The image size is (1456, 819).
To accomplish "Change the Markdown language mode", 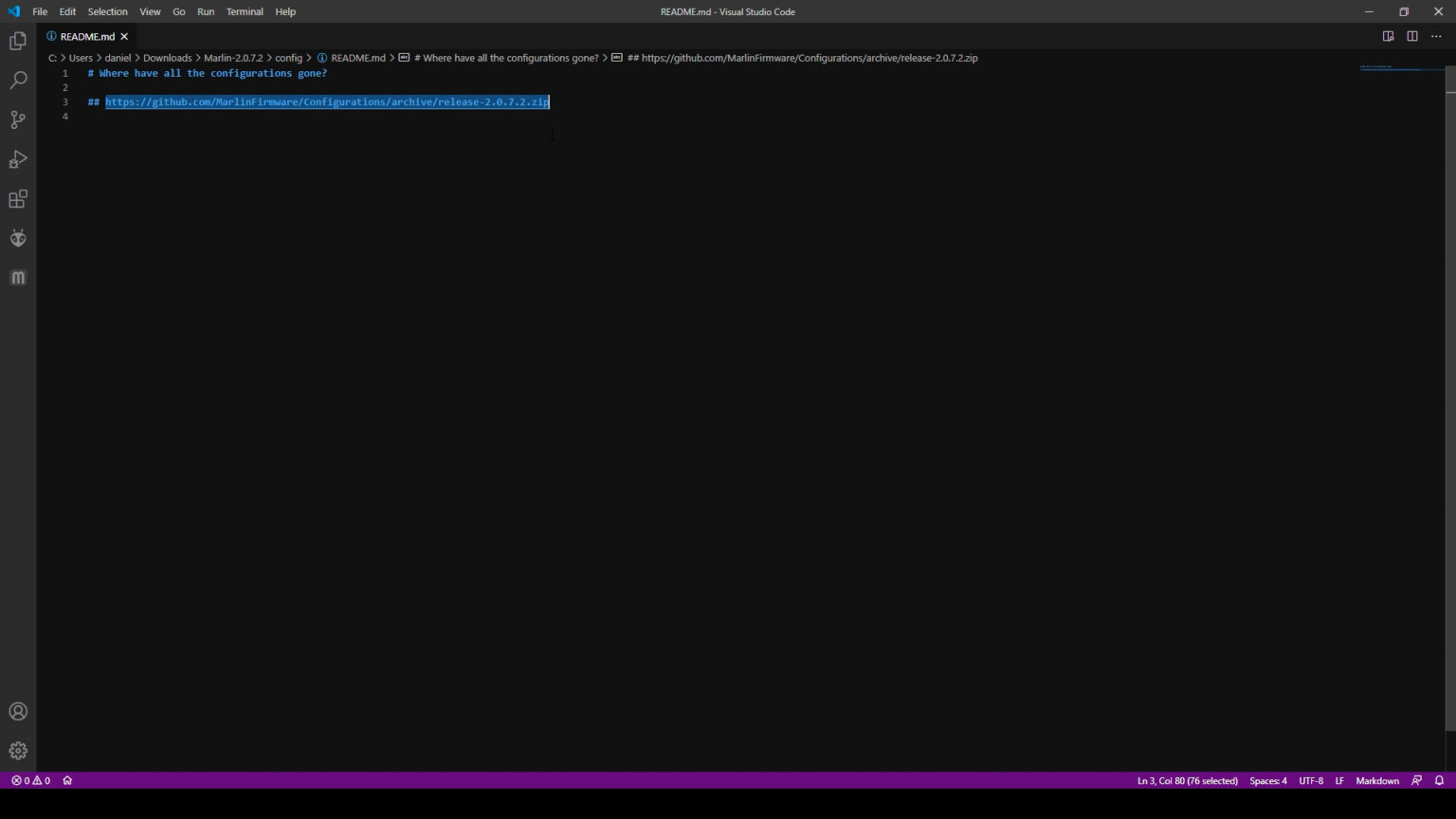I will tap(1376, 781).
